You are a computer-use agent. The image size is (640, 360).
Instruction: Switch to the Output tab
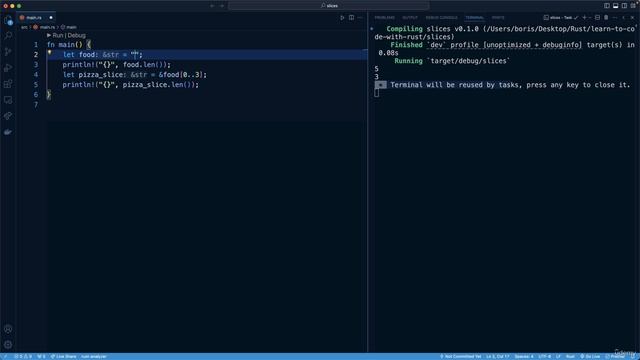pos(410,18)
